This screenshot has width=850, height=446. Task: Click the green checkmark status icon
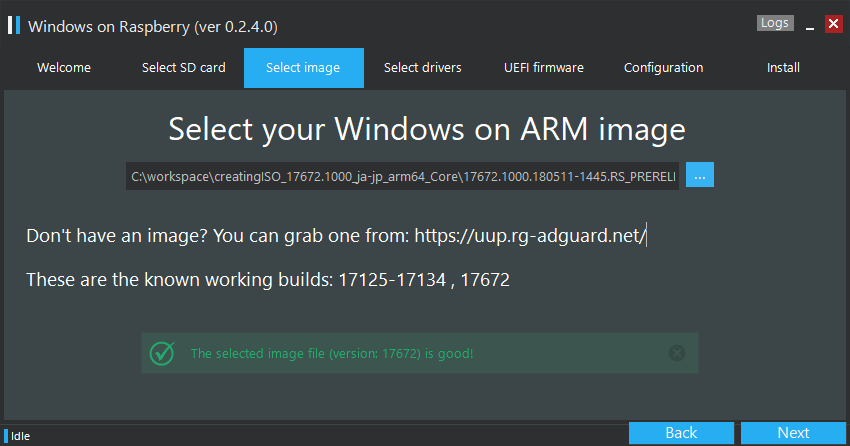tap(162, 353)
